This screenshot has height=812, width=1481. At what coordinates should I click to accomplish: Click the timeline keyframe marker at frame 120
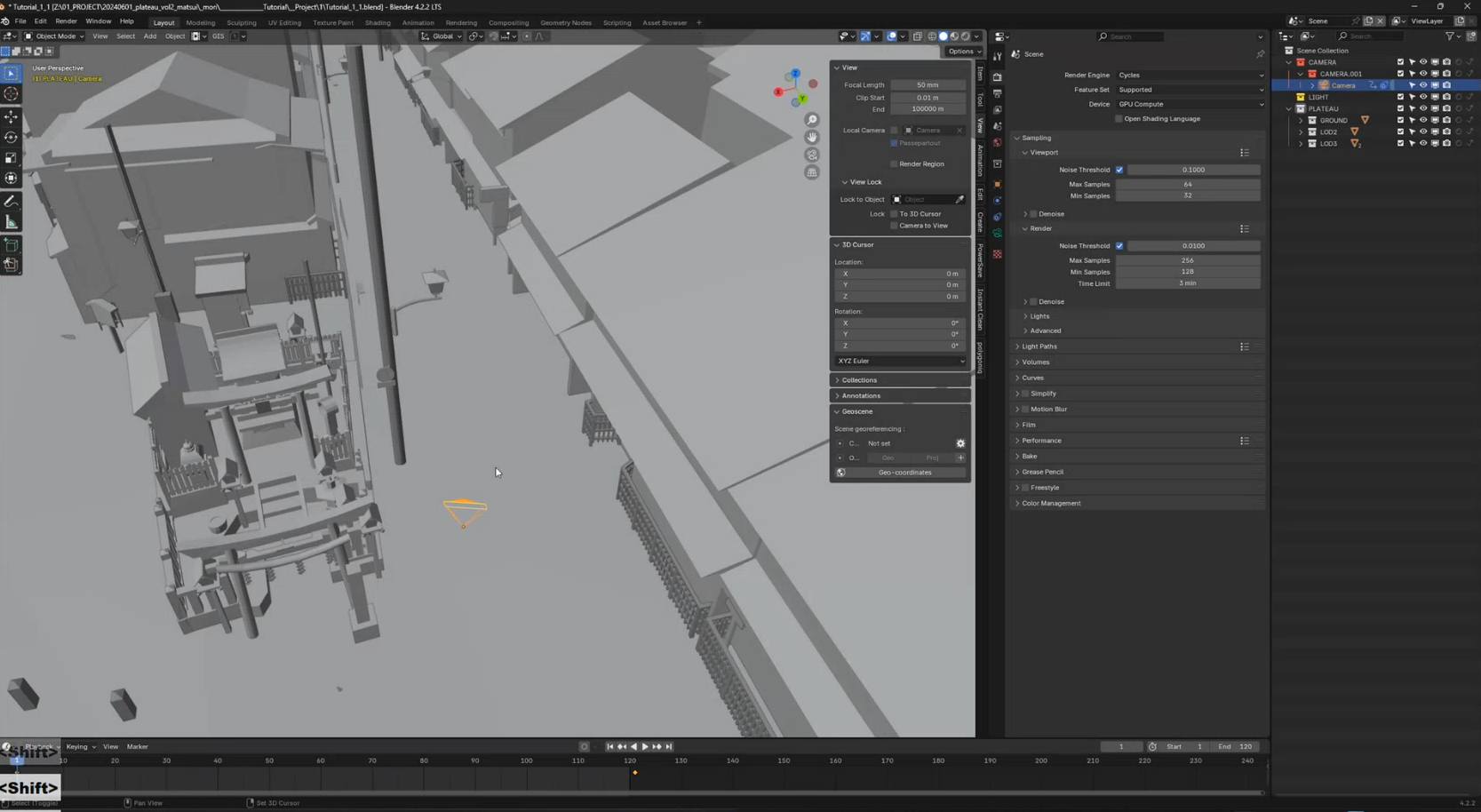[x=634, y=773]
